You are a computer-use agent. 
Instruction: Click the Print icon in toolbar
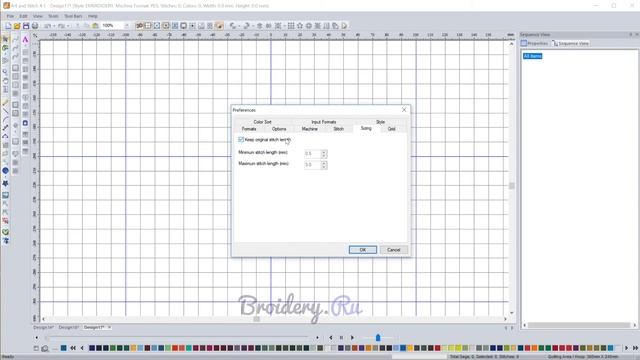click(35, 26)
